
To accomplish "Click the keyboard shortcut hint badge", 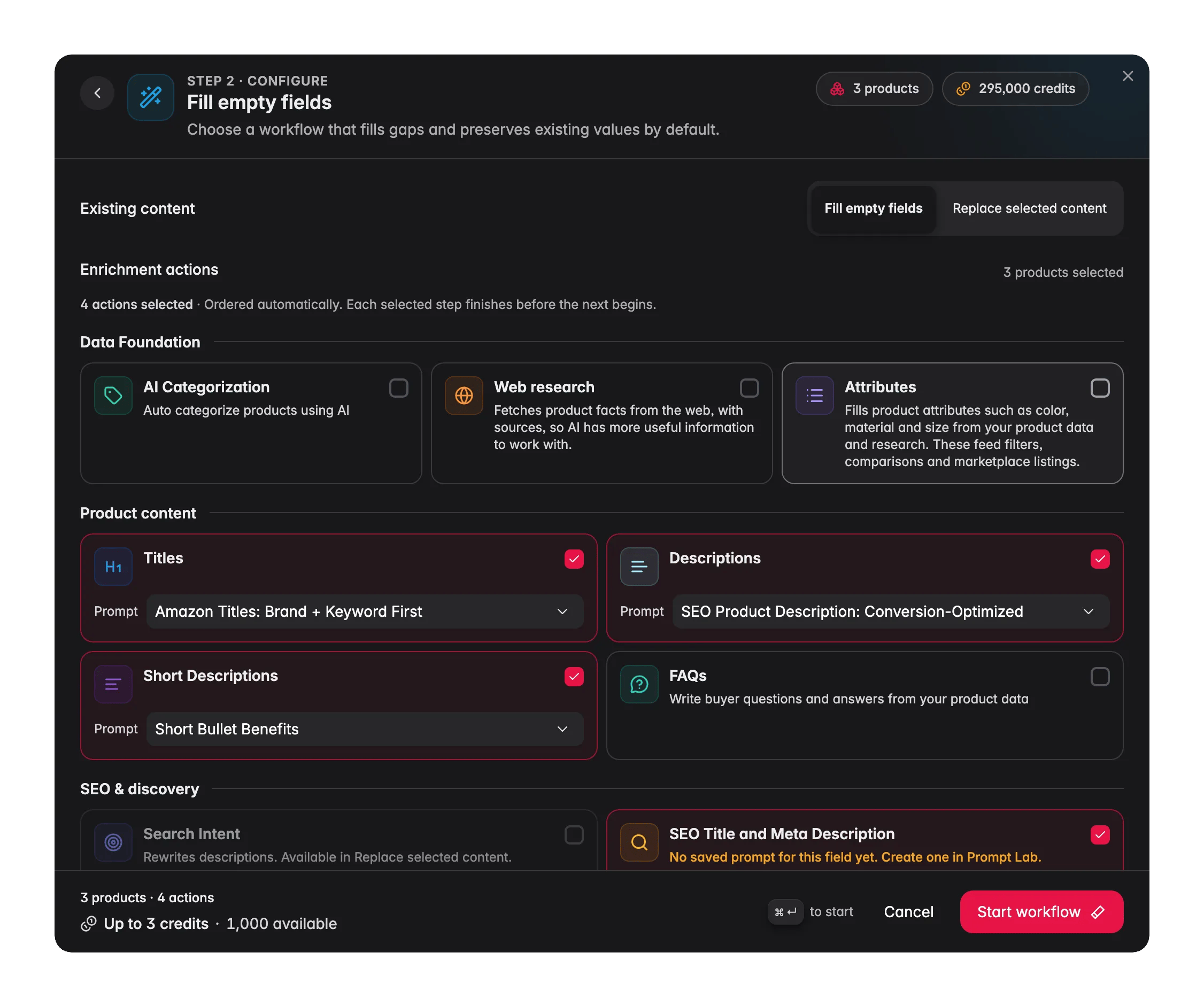I will [x=785, y=912].
